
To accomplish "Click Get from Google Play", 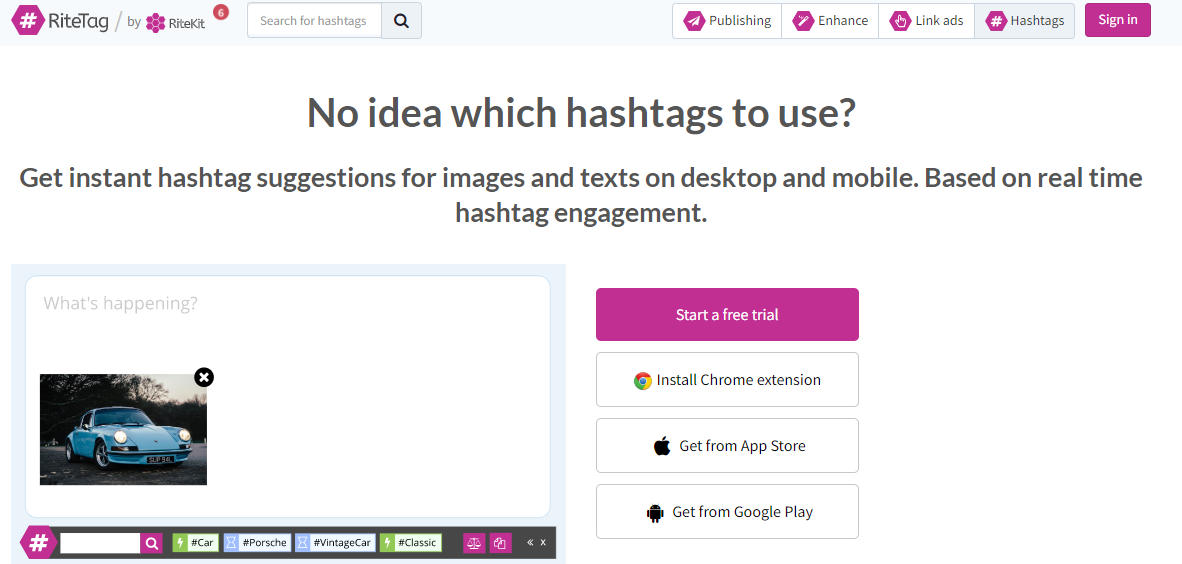I will pos(727,512).
